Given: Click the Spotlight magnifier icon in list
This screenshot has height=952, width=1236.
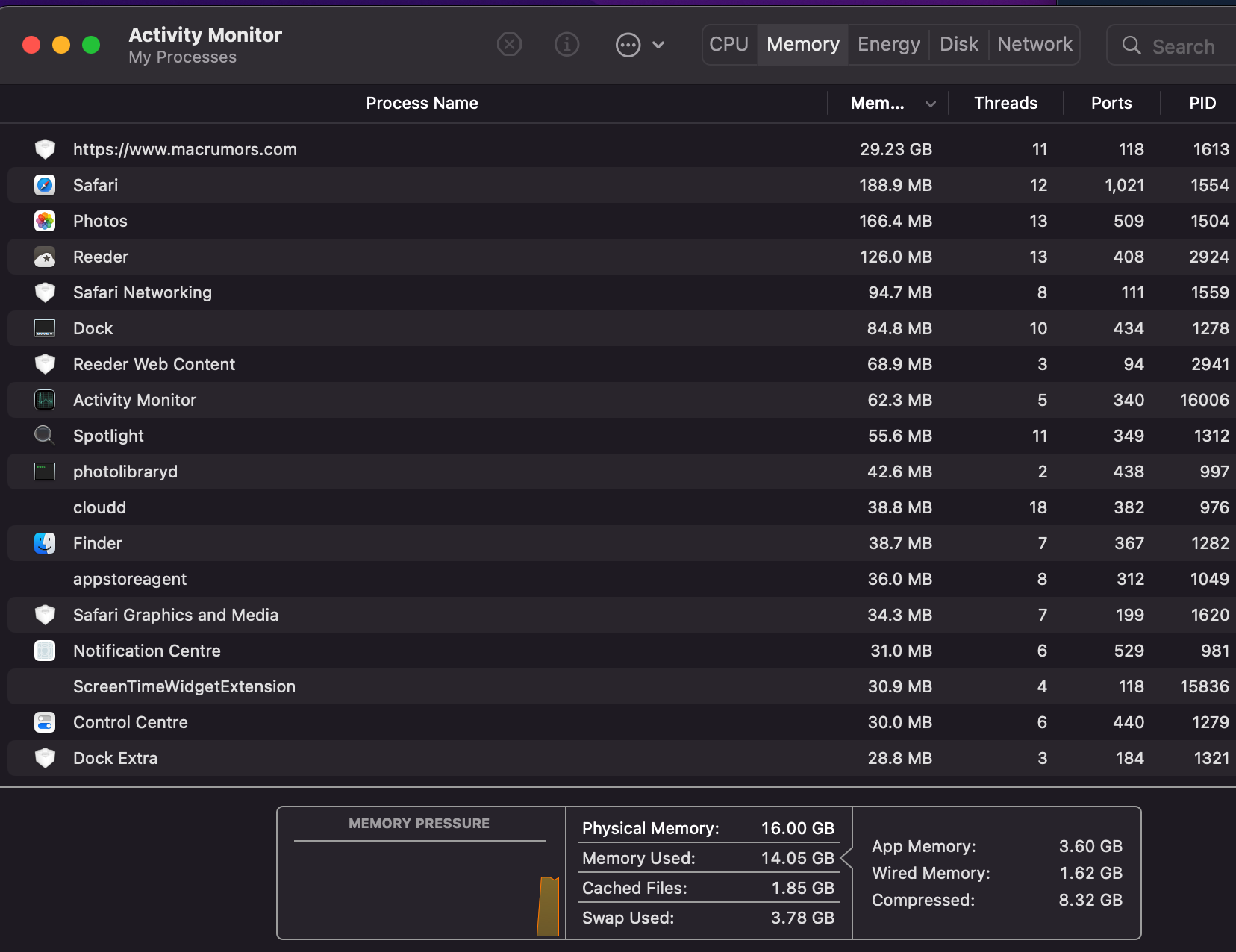Looking at the screenshot, I should tap(45, 435).
